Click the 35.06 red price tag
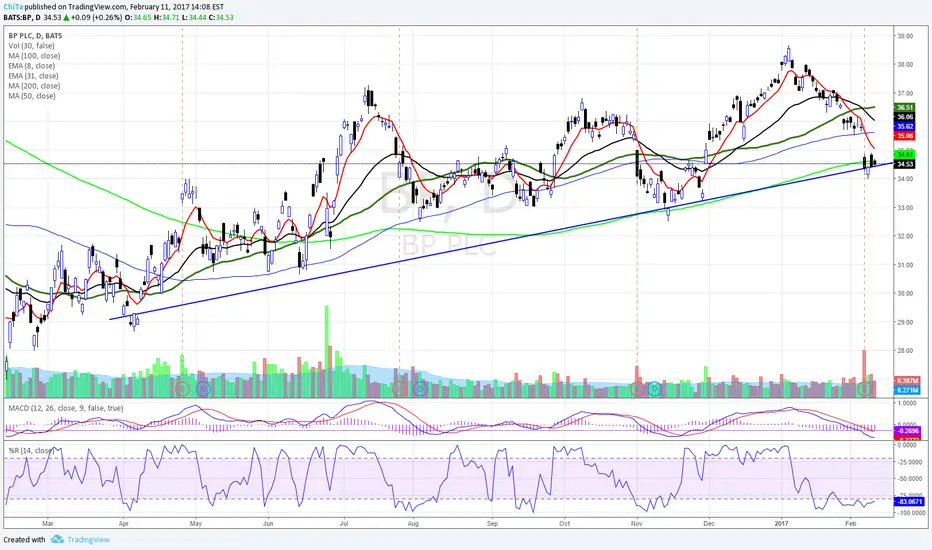 (905, 136)
